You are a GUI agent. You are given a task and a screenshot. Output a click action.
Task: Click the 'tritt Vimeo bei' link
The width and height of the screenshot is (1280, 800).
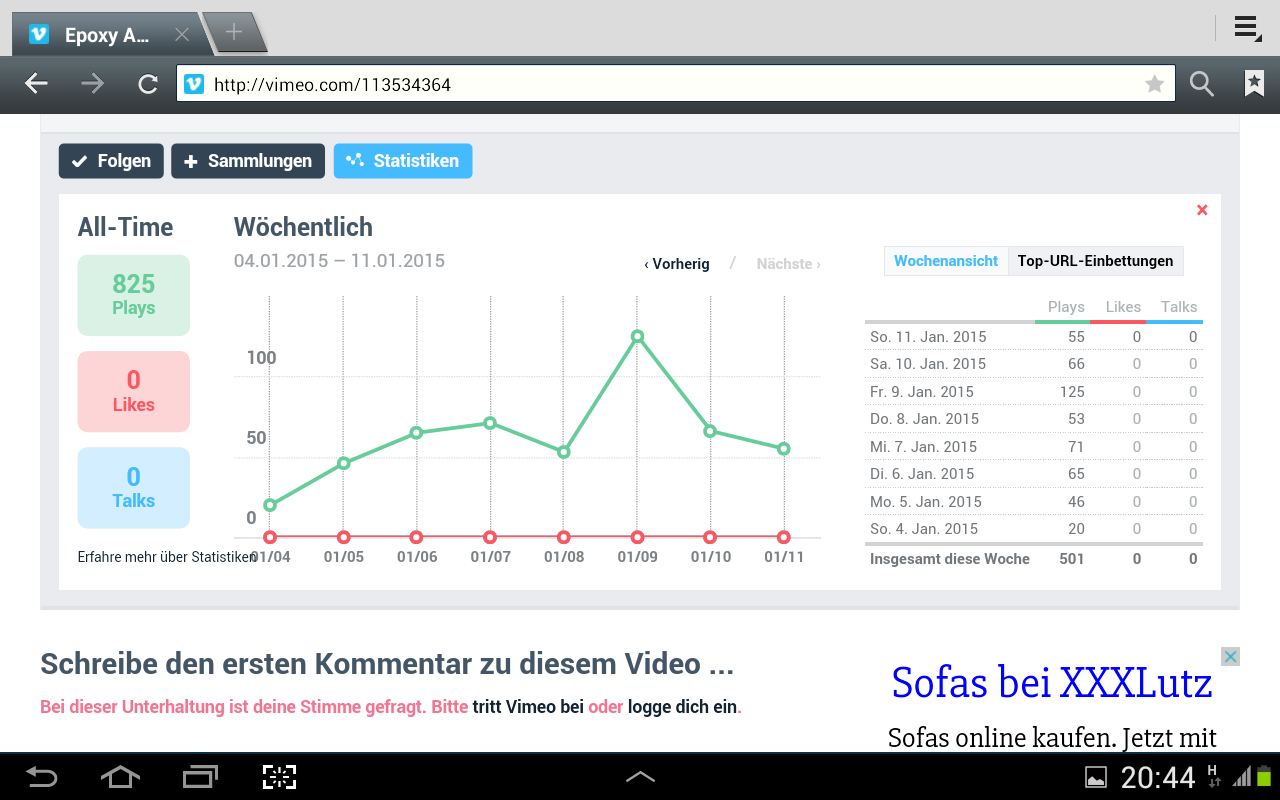(x=528, y=707)
